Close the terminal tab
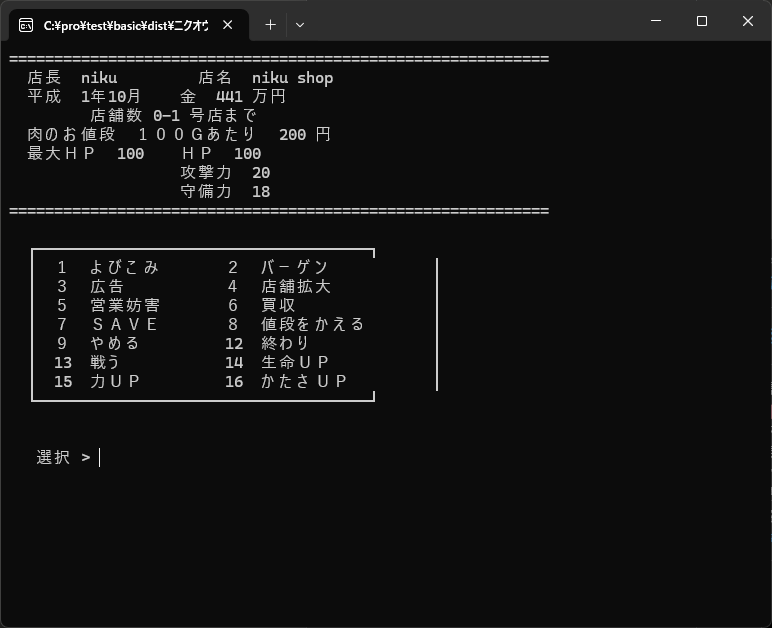 click(227, 25)
